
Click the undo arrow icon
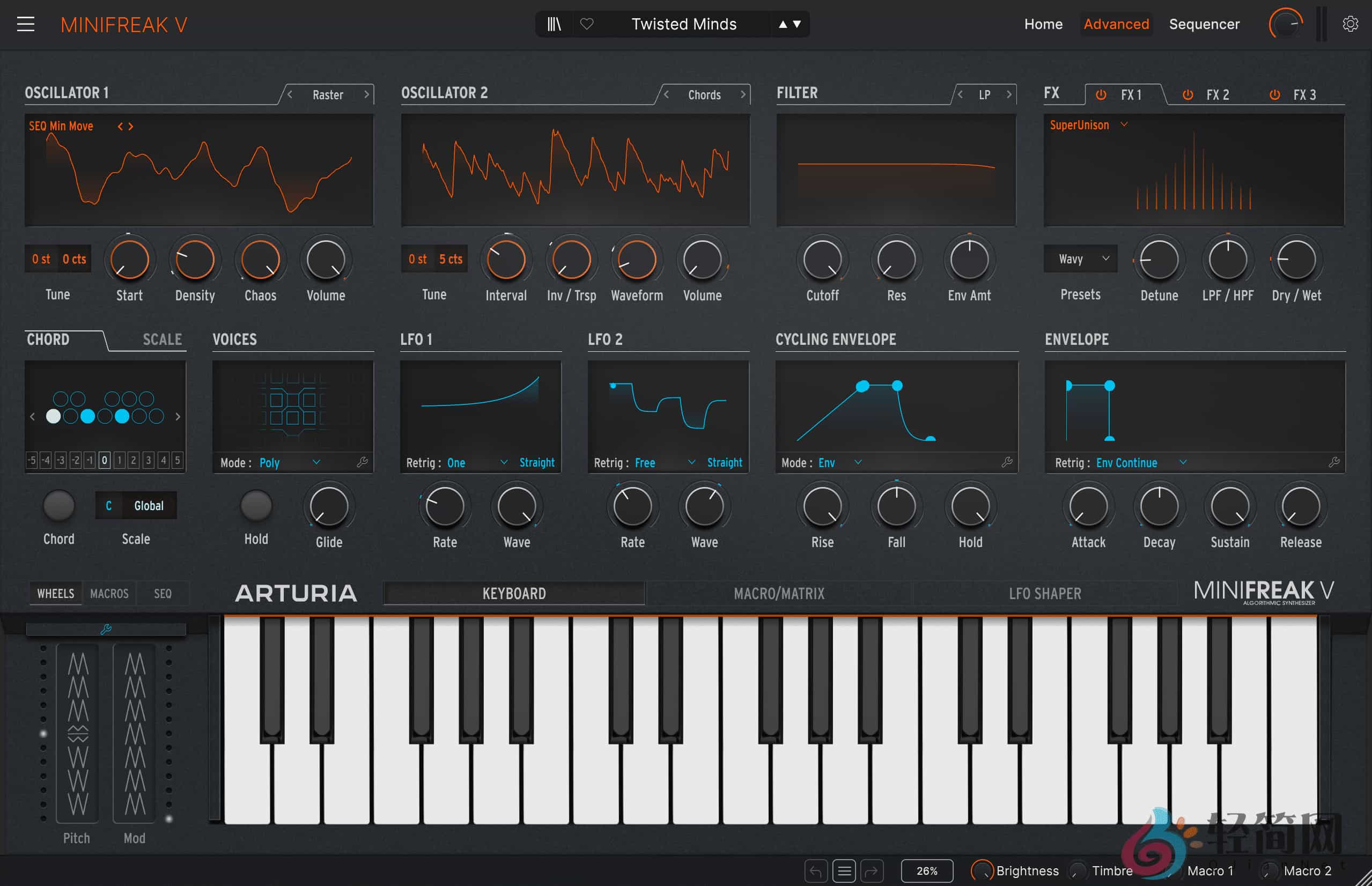[816, 870]
